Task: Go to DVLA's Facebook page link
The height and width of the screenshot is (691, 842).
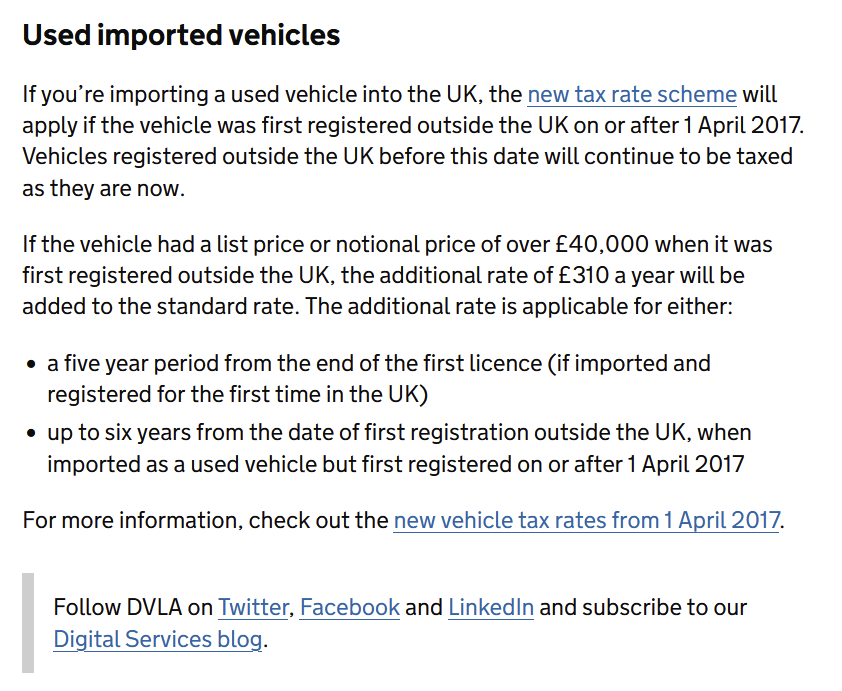Action: click(349, 607)
